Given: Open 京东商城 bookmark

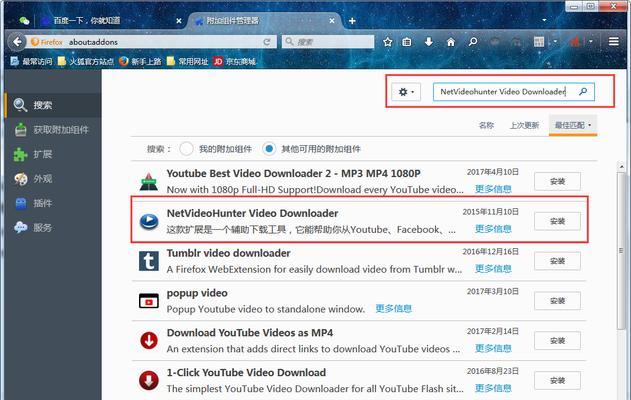Looking at the screenshot, I should click(x=235, y=61).
